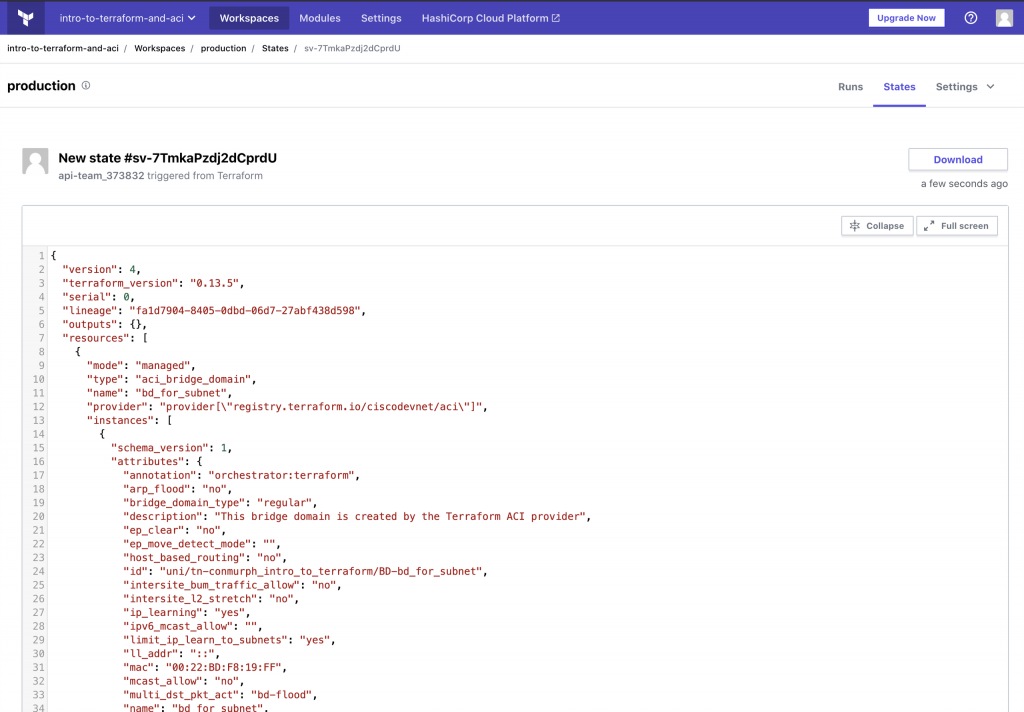1024x712 pixels.
Task: Open the state in Full screen
Action: point(956,225)
